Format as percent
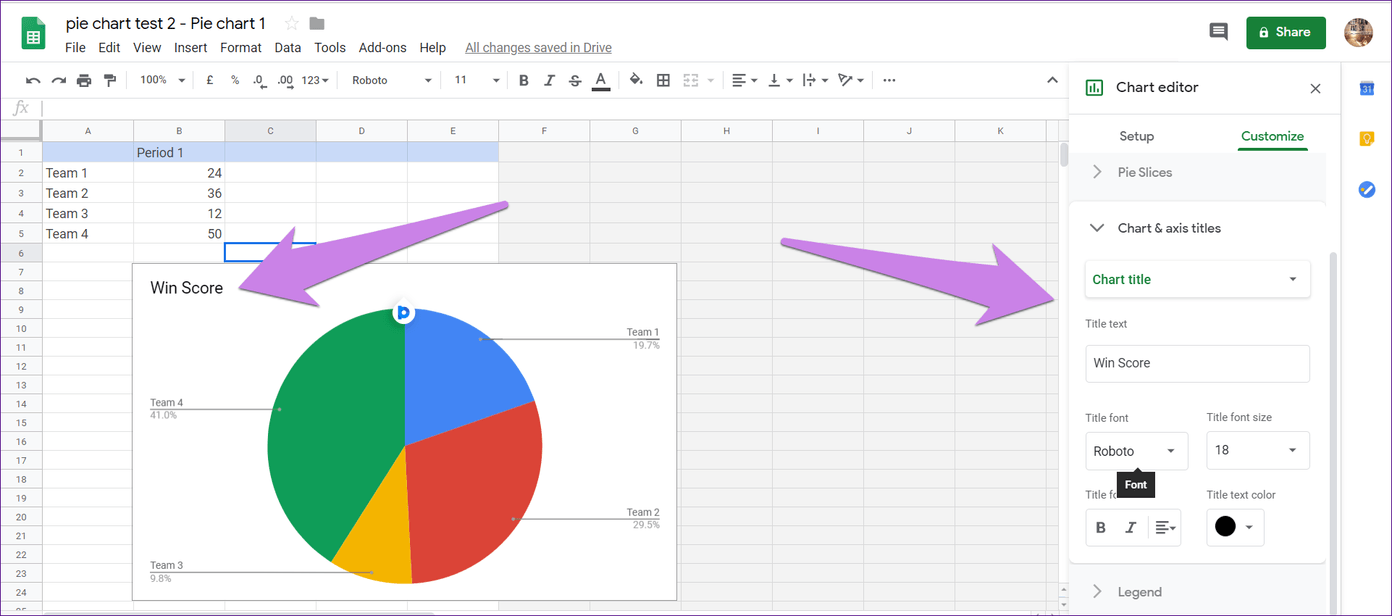This screenshot has width=1392, height=616. click(x=235, y=80)
